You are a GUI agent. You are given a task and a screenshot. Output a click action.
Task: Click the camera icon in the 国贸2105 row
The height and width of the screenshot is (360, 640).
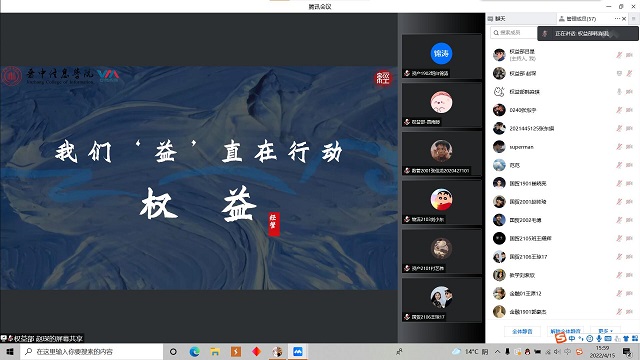pos(629,238)
